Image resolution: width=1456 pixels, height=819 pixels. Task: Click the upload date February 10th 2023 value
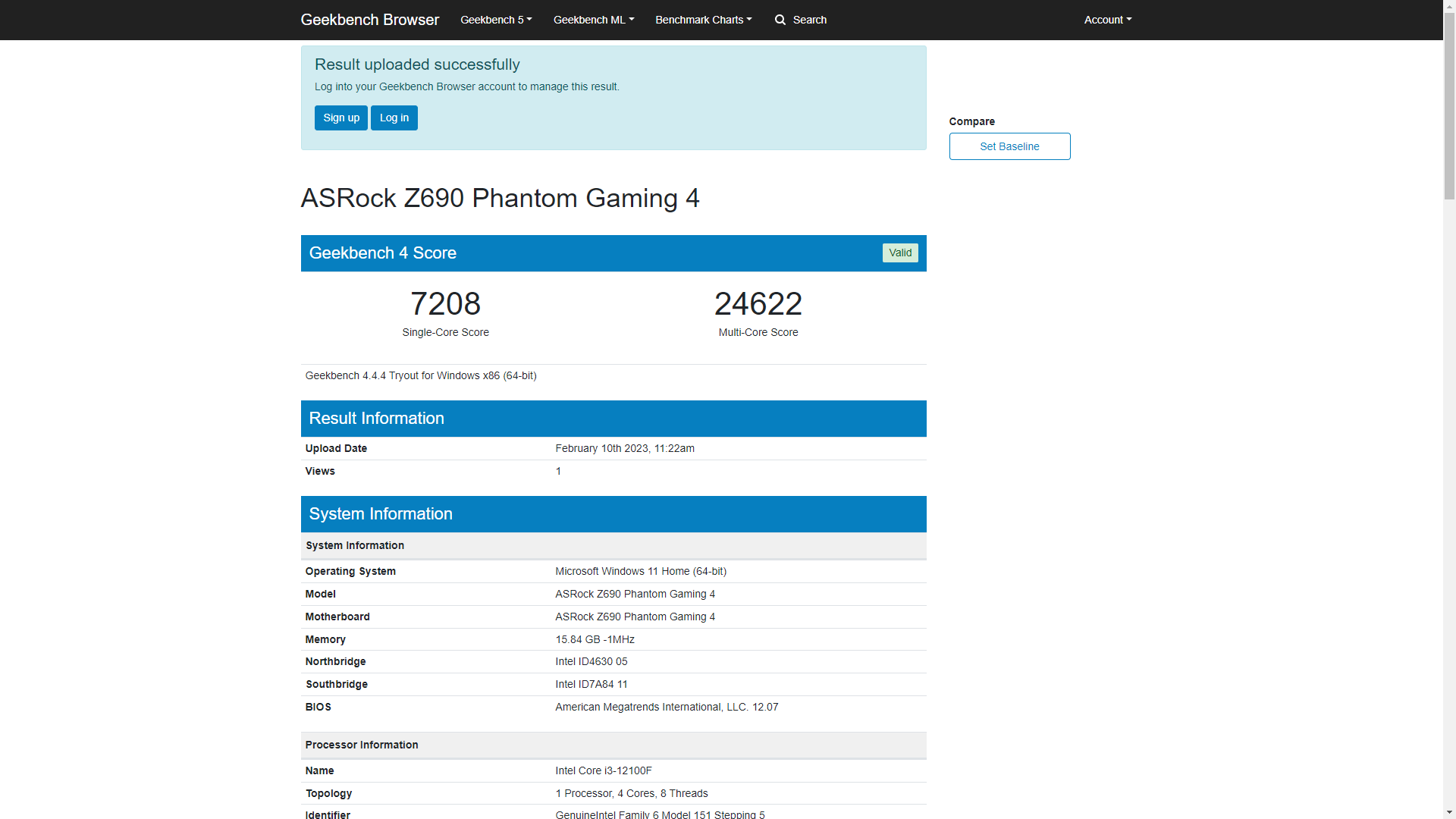click(x=625, y=448)
